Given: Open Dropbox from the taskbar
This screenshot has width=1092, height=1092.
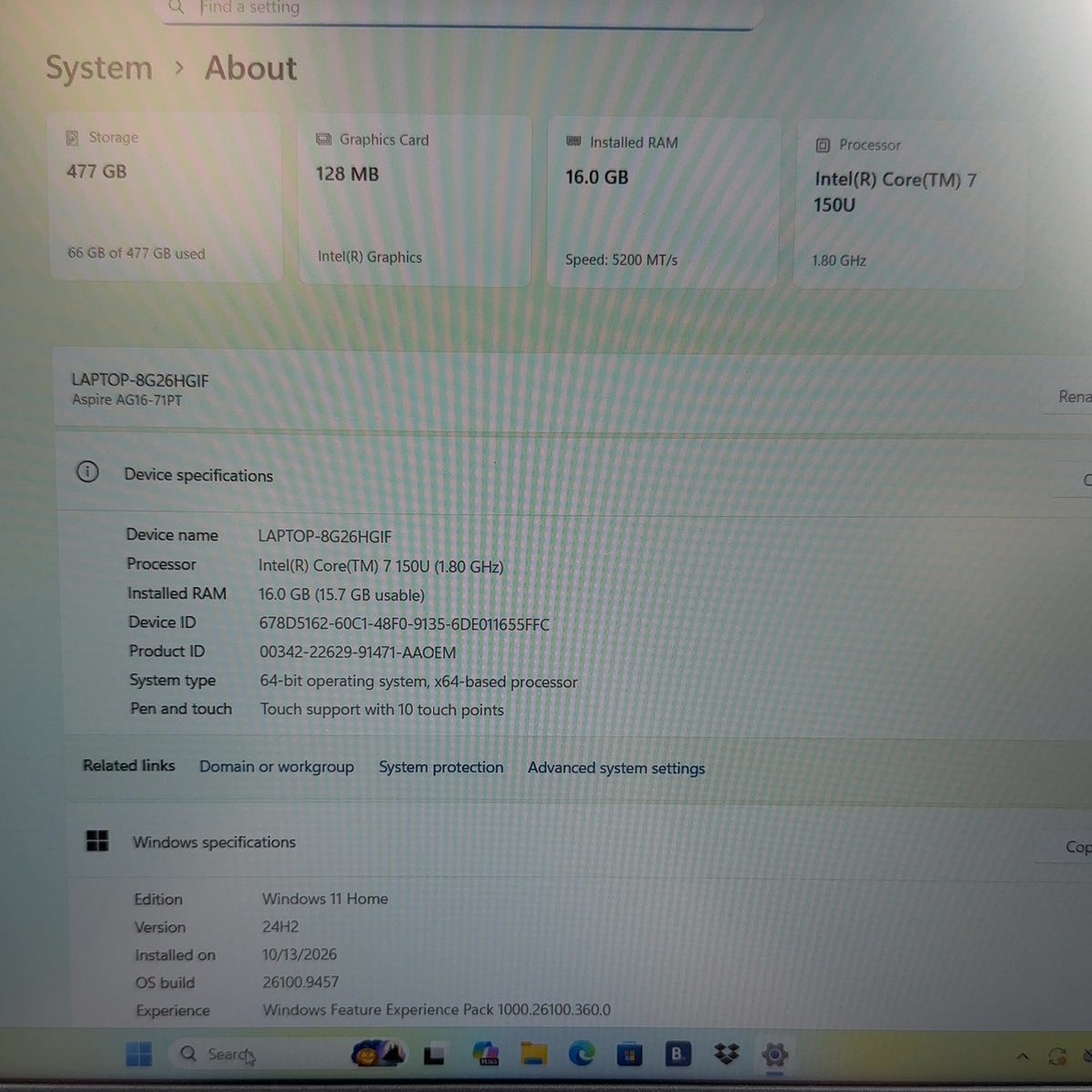Looking at the screenshot, I should (x=726, y=1054).
